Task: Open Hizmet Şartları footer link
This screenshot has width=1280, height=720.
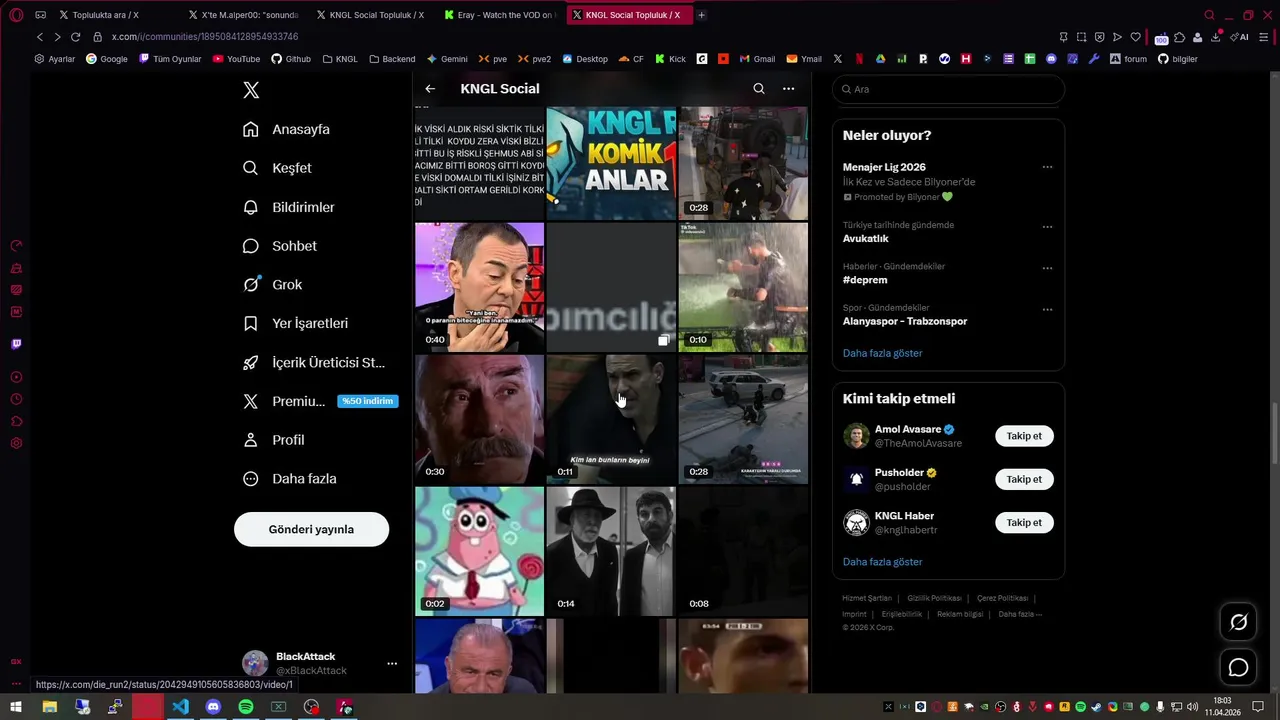Action: 867,598
